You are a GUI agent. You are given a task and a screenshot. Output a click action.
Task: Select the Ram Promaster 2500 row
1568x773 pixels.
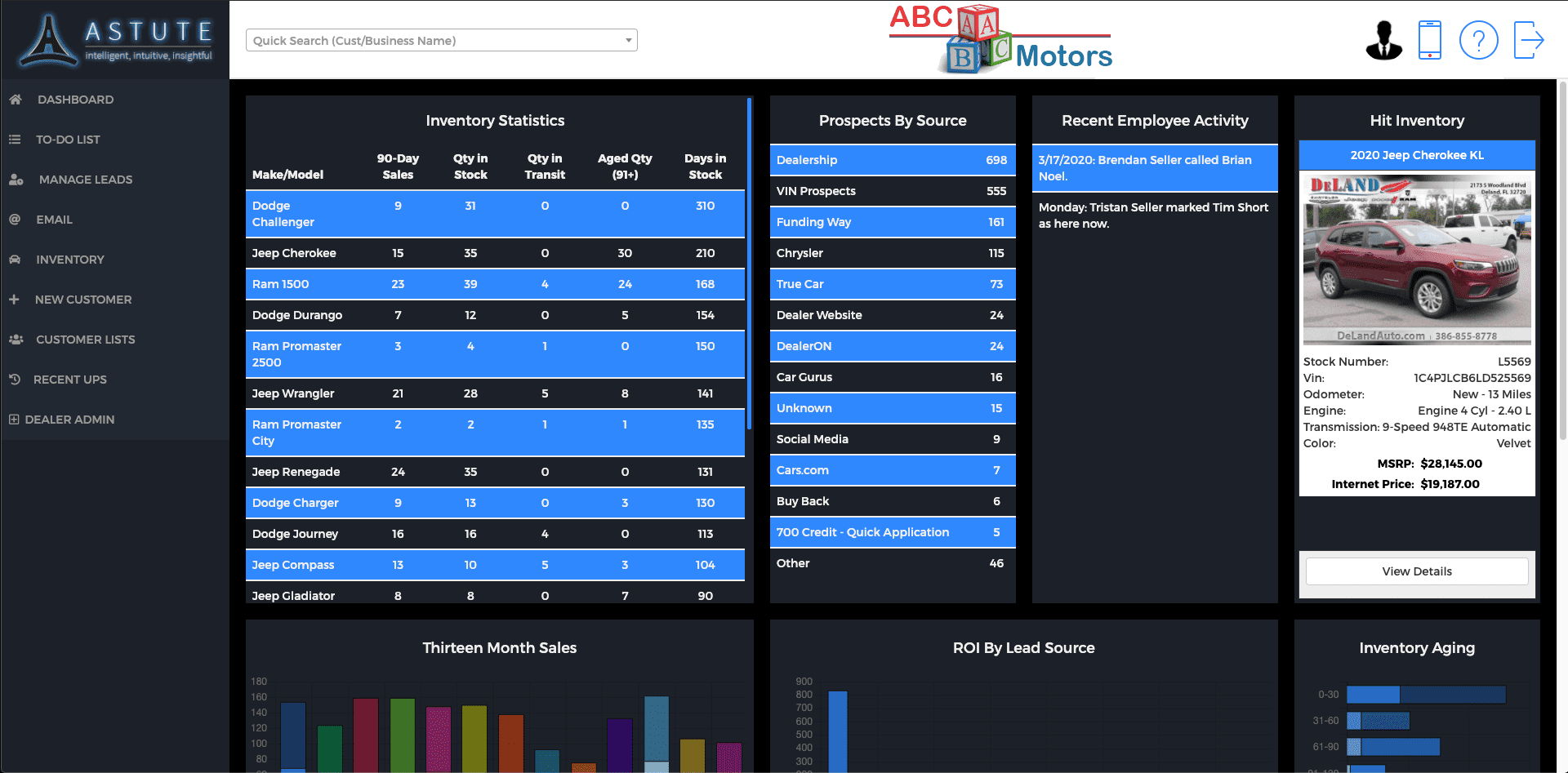click(495, 354)
